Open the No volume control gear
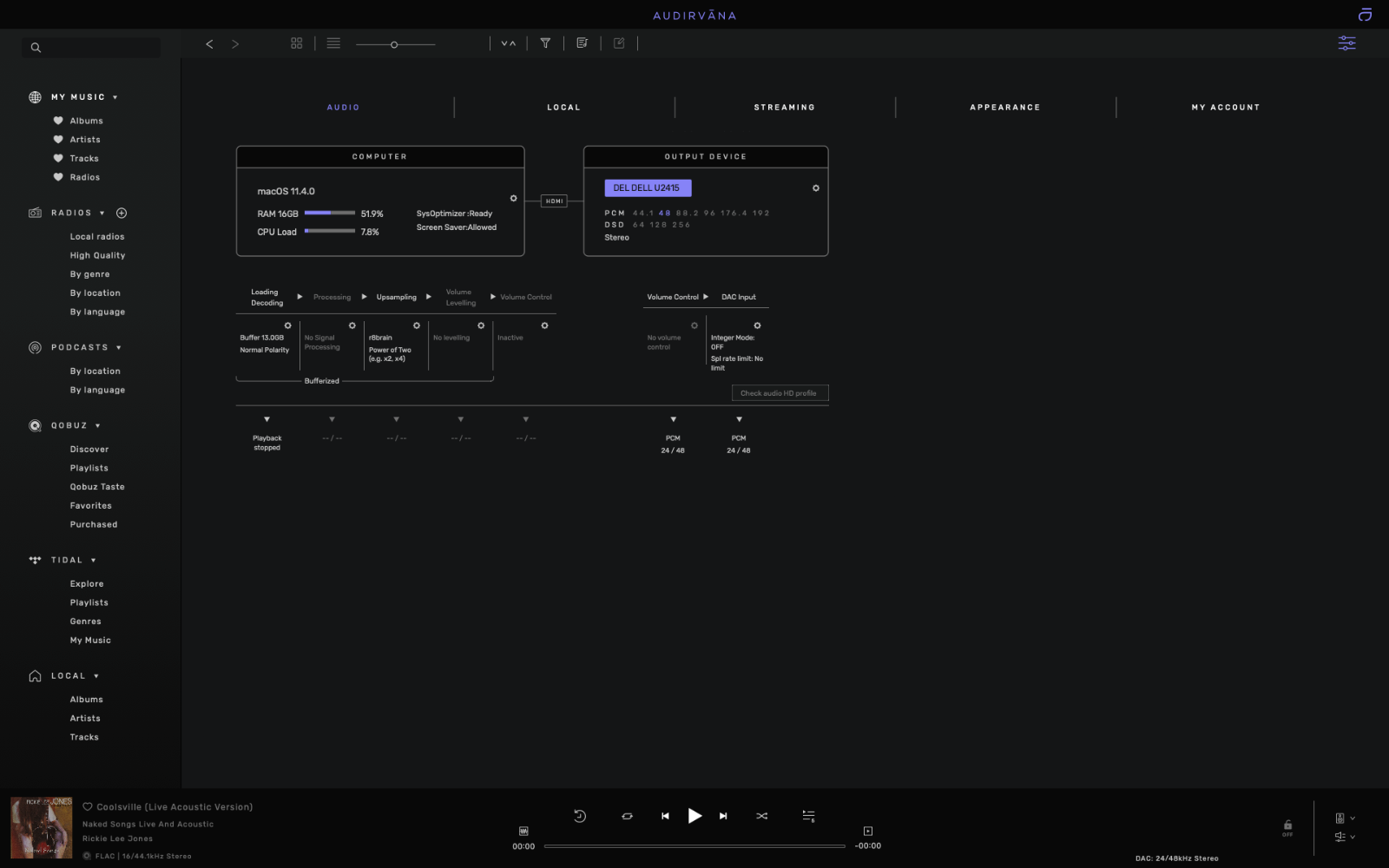 (694, 325)
